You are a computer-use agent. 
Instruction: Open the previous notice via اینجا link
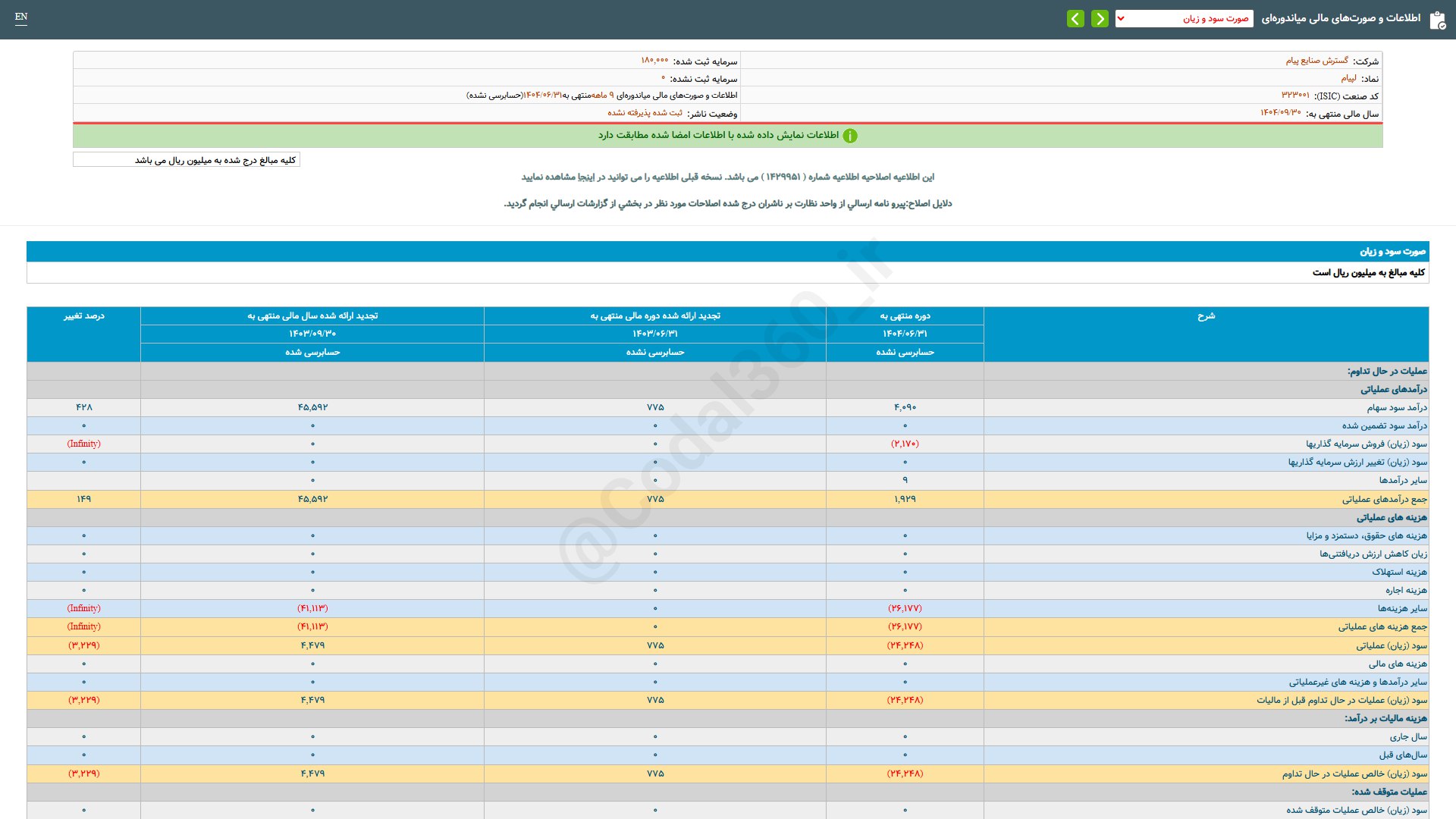(586, 177)
